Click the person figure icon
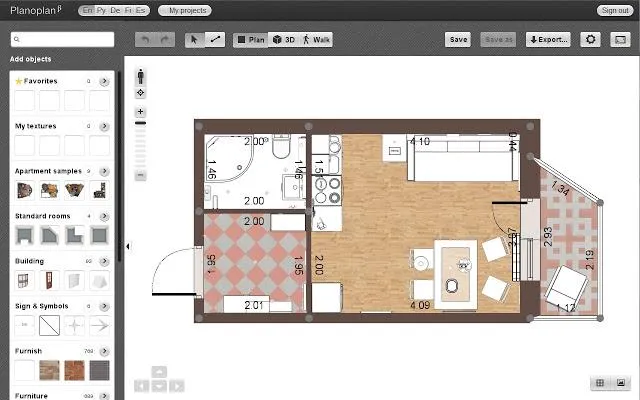 [140, 76]
